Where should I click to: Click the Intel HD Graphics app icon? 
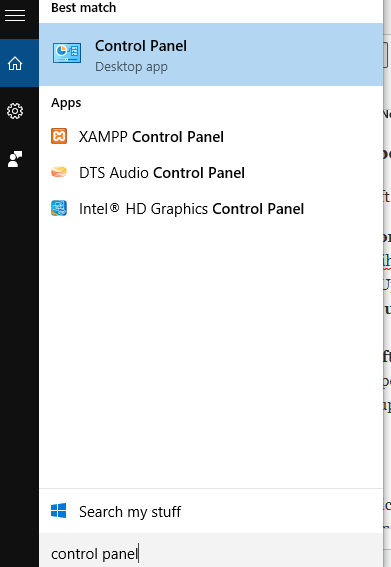pos(59,208)
